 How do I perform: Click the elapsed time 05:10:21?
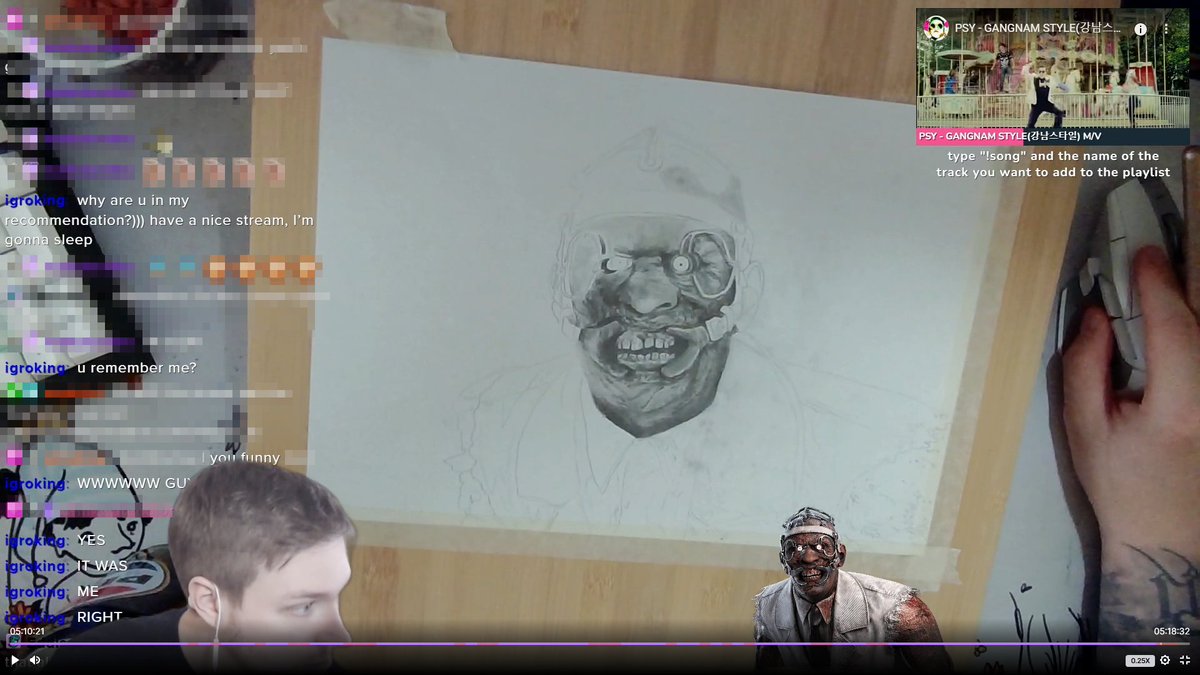pyautogui.click(x=27, y=631)
